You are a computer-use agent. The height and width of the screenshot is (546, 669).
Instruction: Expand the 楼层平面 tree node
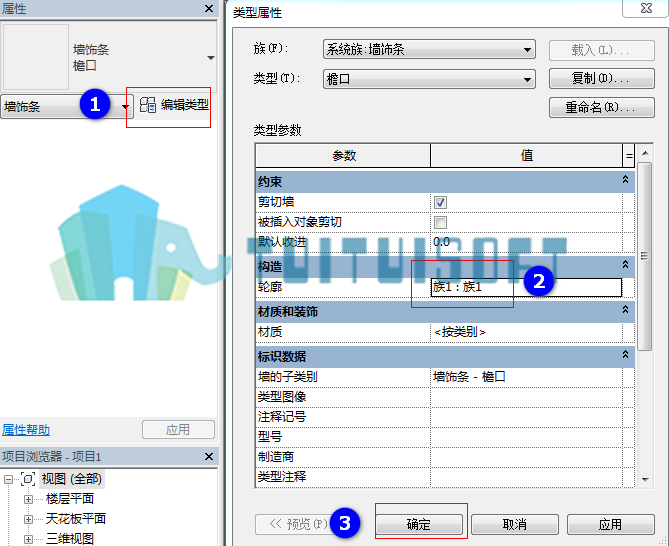[28, 499]
